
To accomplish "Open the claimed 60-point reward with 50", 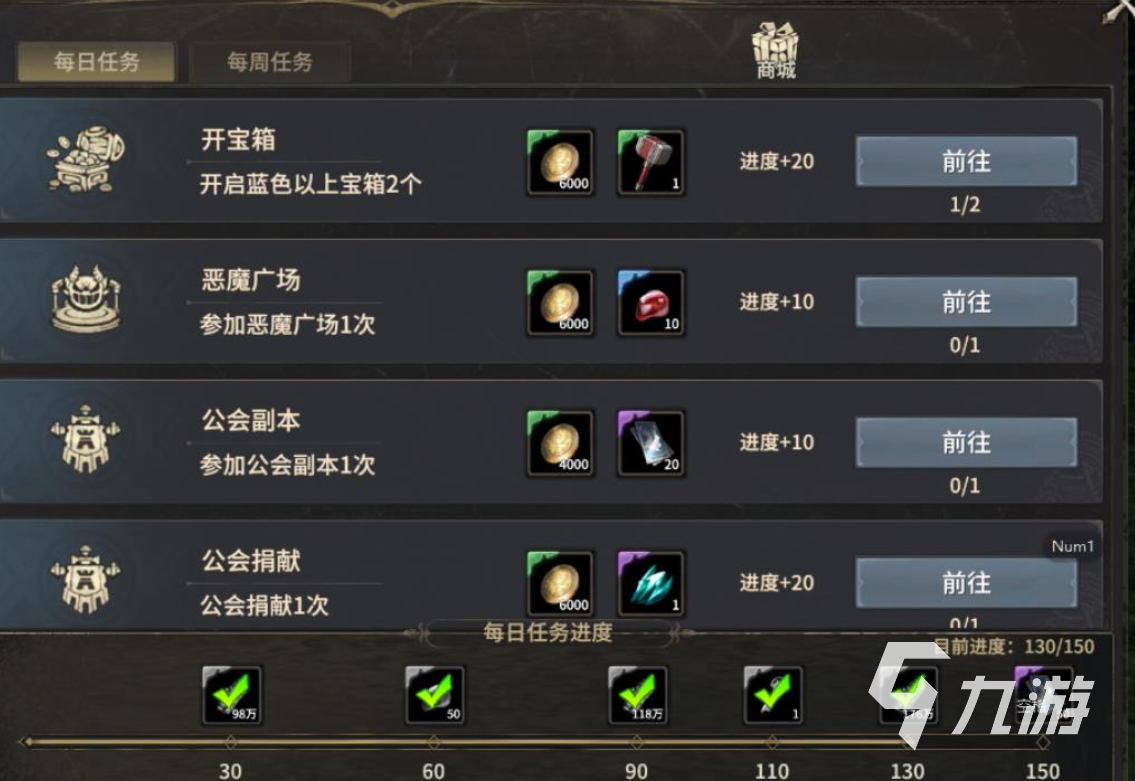I will click(x=434, y=695).
